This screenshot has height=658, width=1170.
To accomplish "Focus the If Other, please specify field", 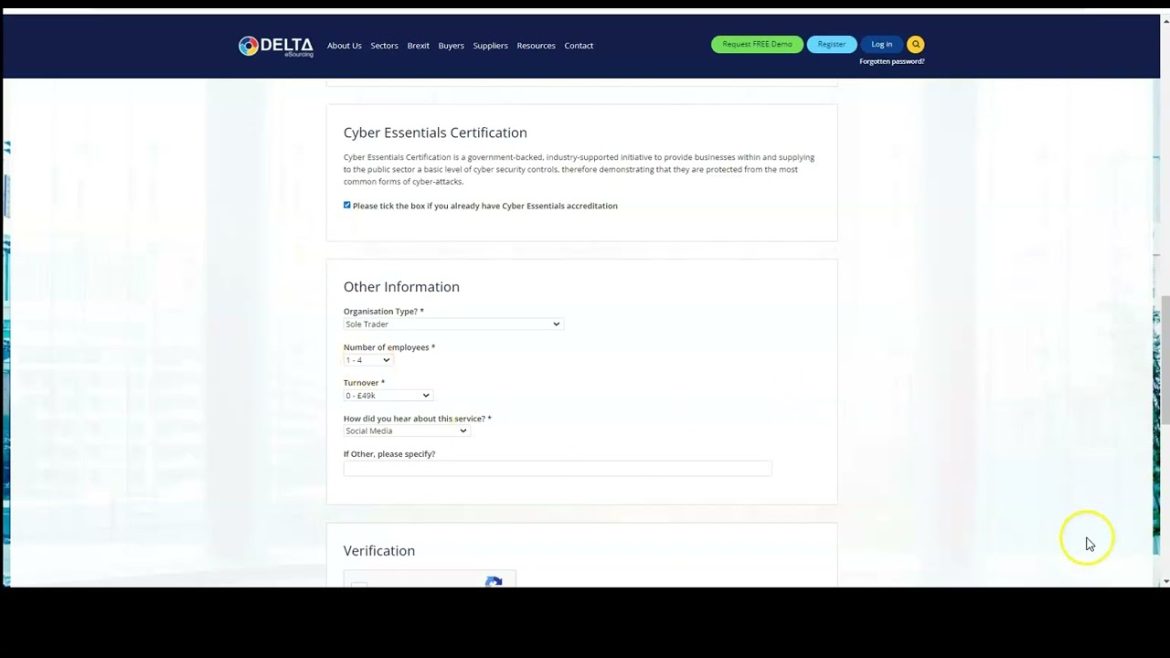I will click(557, 469).
